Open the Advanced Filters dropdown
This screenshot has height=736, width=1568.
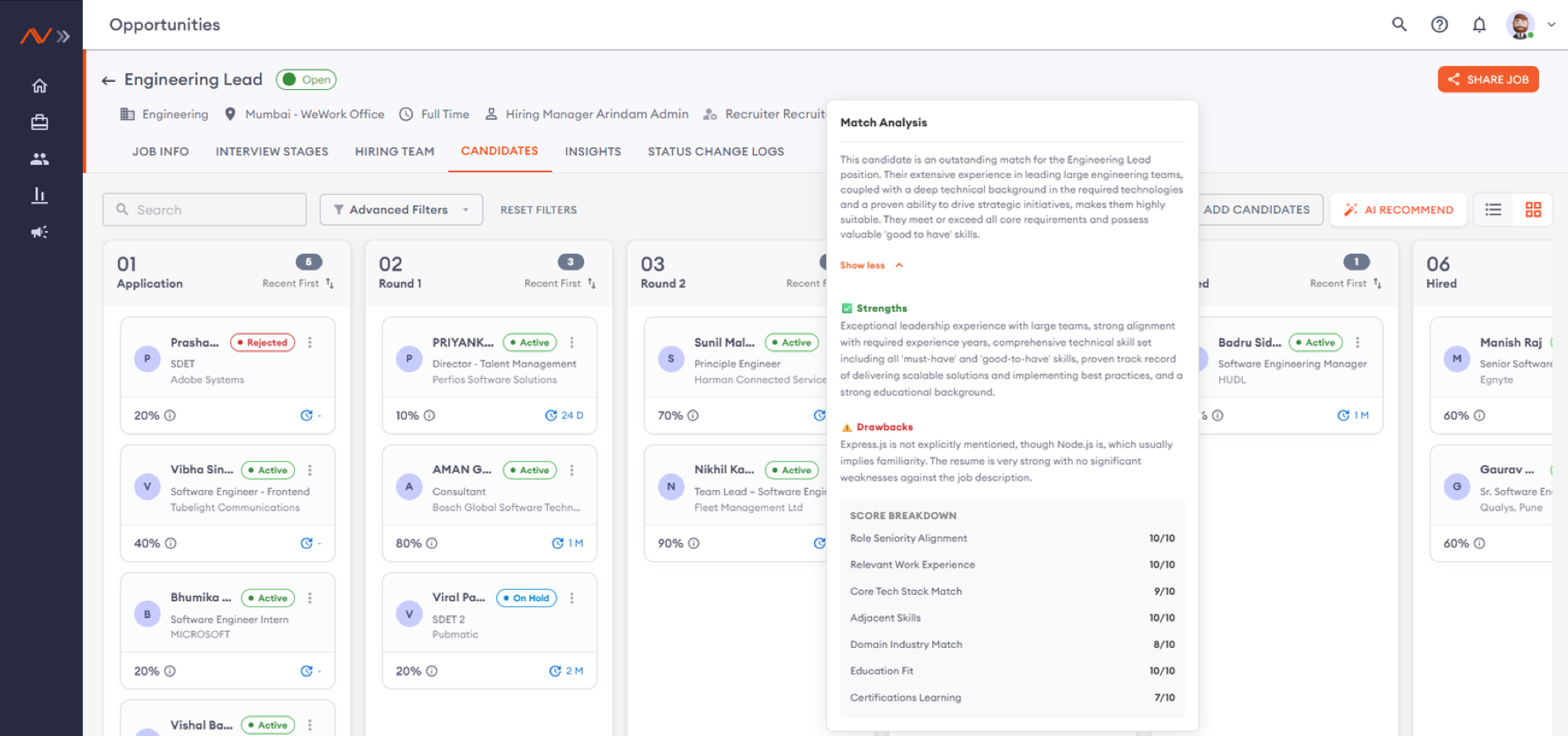401,210
